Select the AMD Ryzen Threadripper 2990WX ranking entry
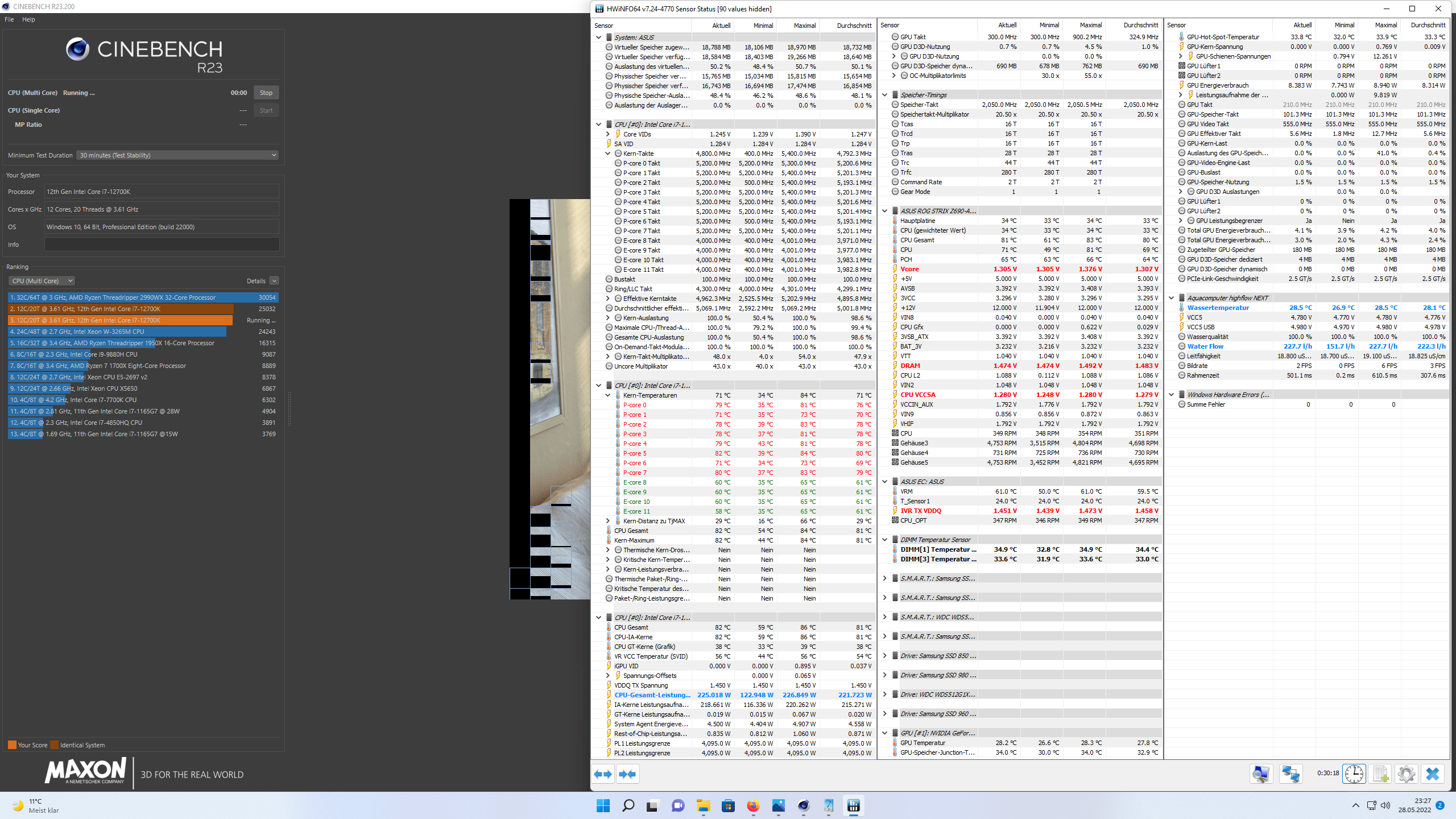This screenshot has height=819, width=1456. pyautogui.click(x=143, y=297)
